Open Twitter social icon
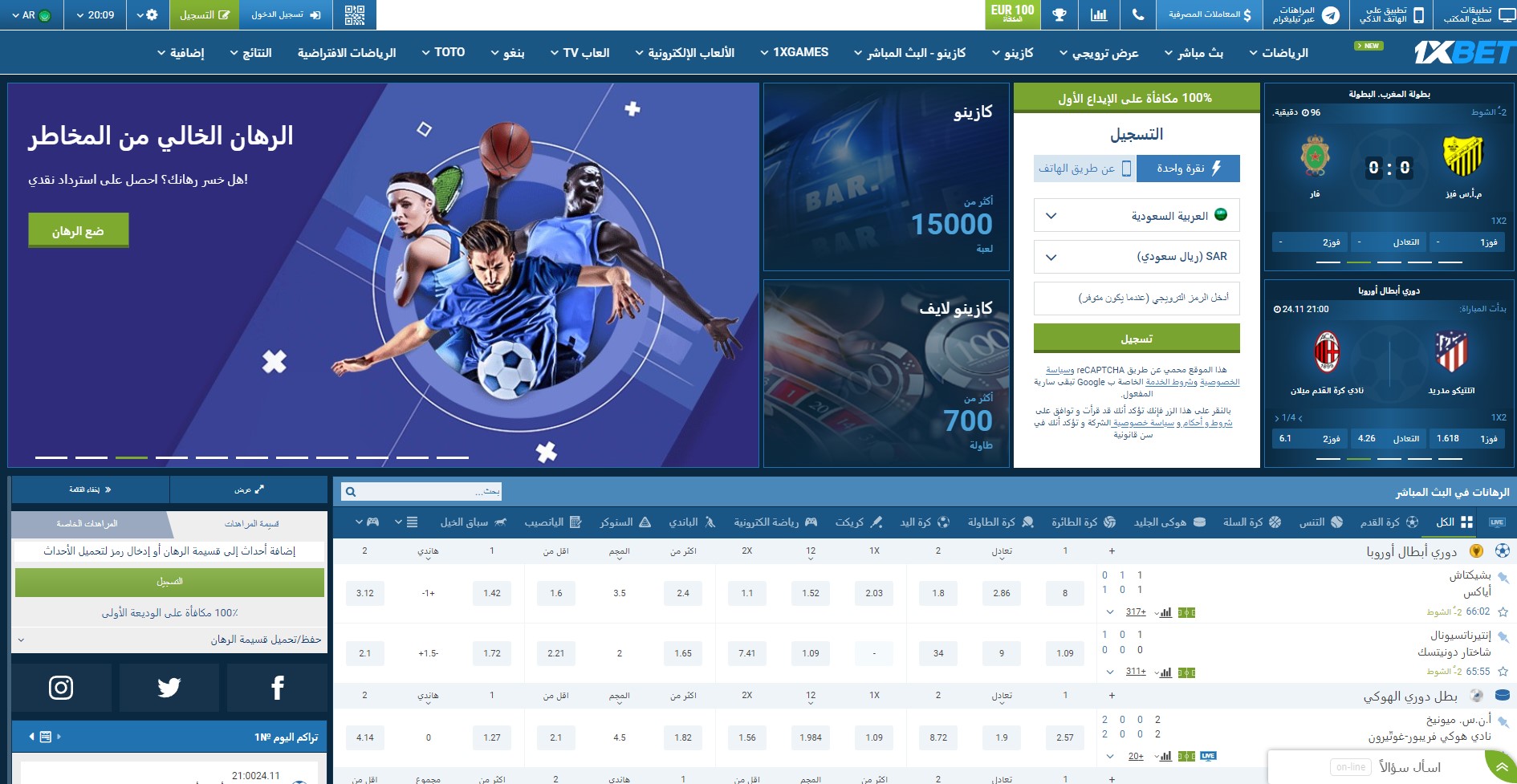 pyautogui.click(x=169, y=688)
